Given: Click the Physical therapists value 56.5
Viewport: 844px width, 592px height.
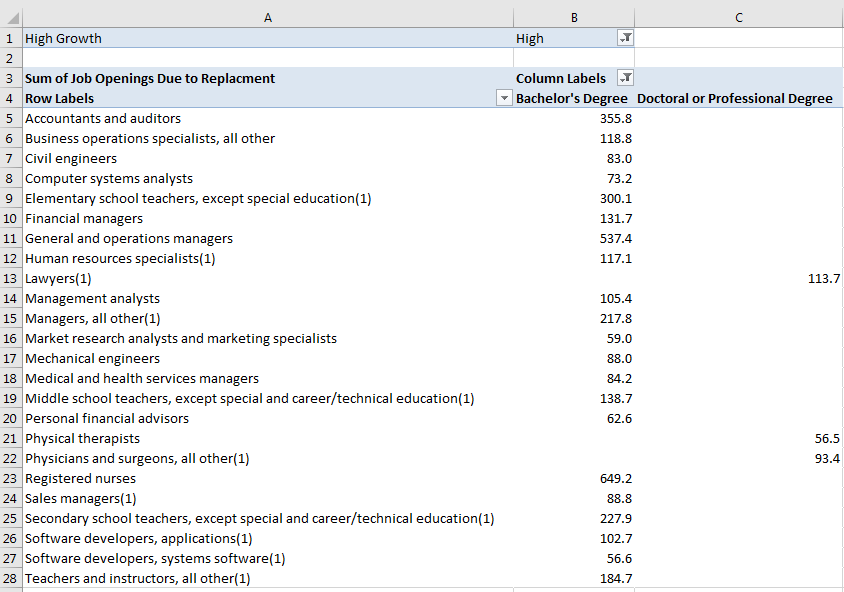Looking at the screenshot, I should tap(827, 438).
